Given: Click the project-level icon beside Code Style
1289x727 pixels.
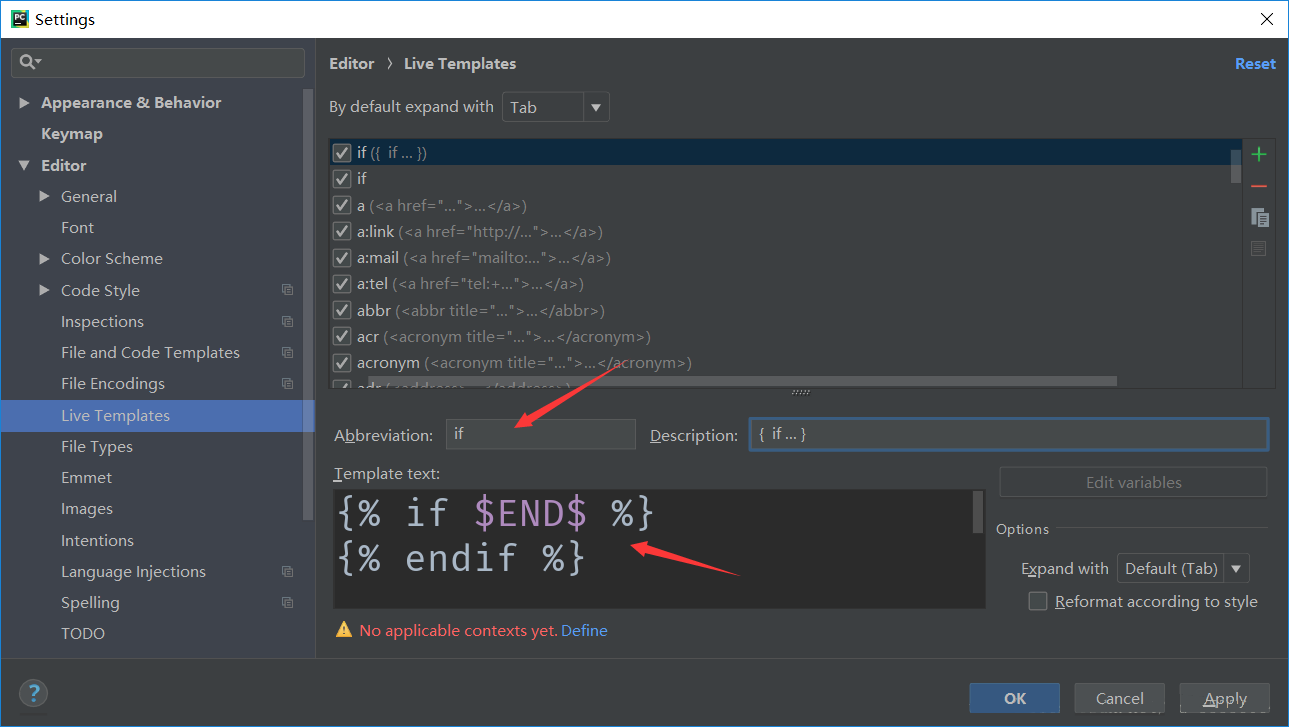Looking at the screenshot, I should [287, 290].
